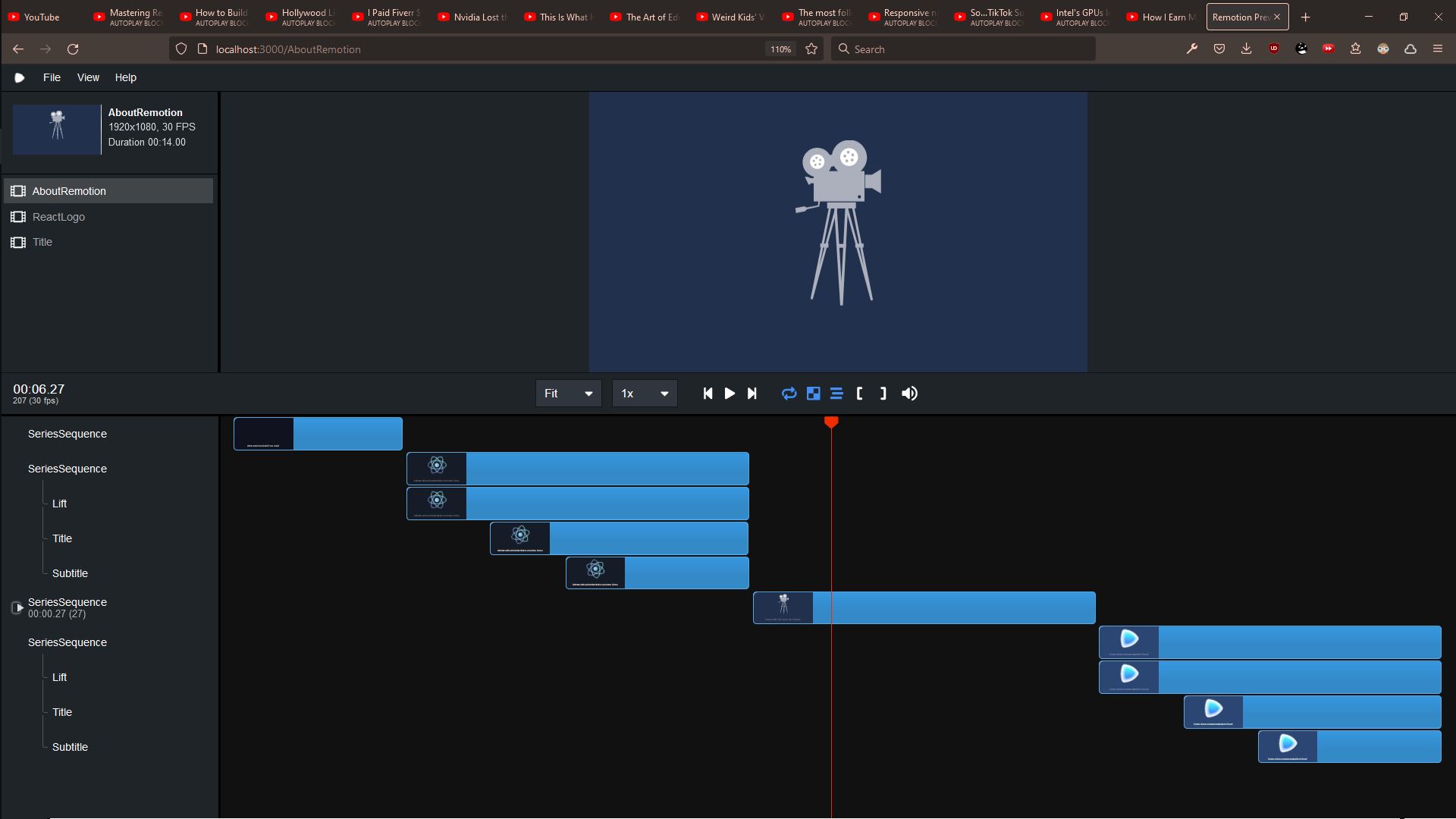Viewport: 1456px width, 819px height.
Task: Toggle the checkerboard transparency background
Action: coord(813,394)
